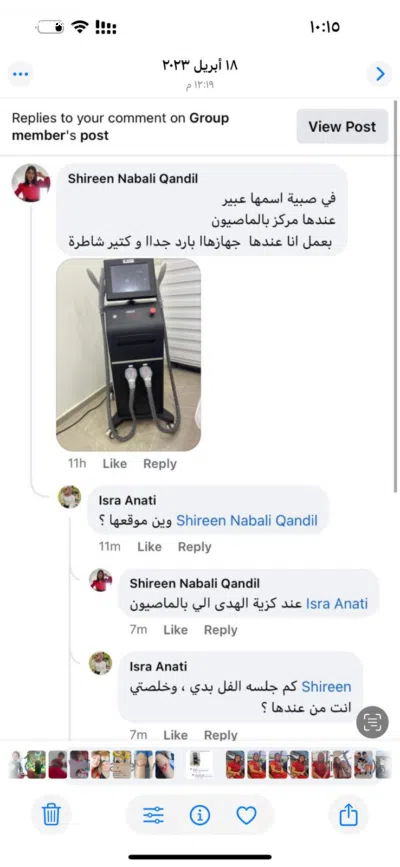This screenshot has height=867, width=400.
Task: Tap Shireen Nabali Qandil's profile picture
Action: coord(32,183)
